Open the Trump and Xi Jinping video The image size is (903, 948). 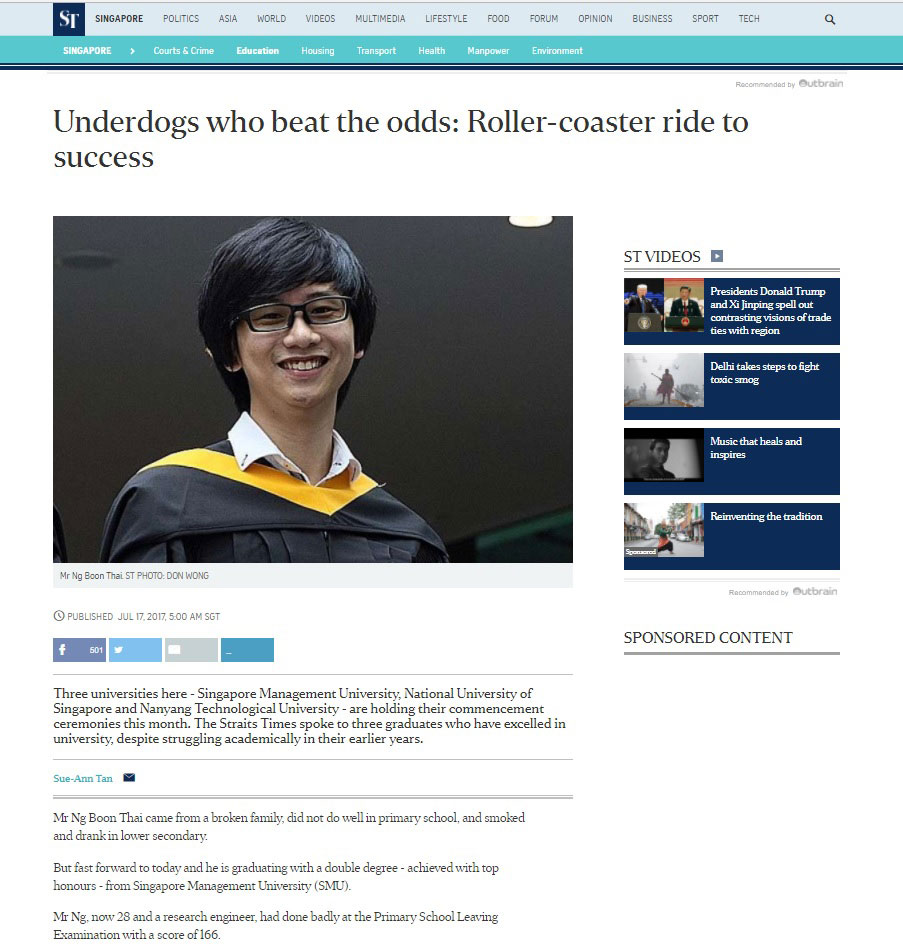point(731,311)
